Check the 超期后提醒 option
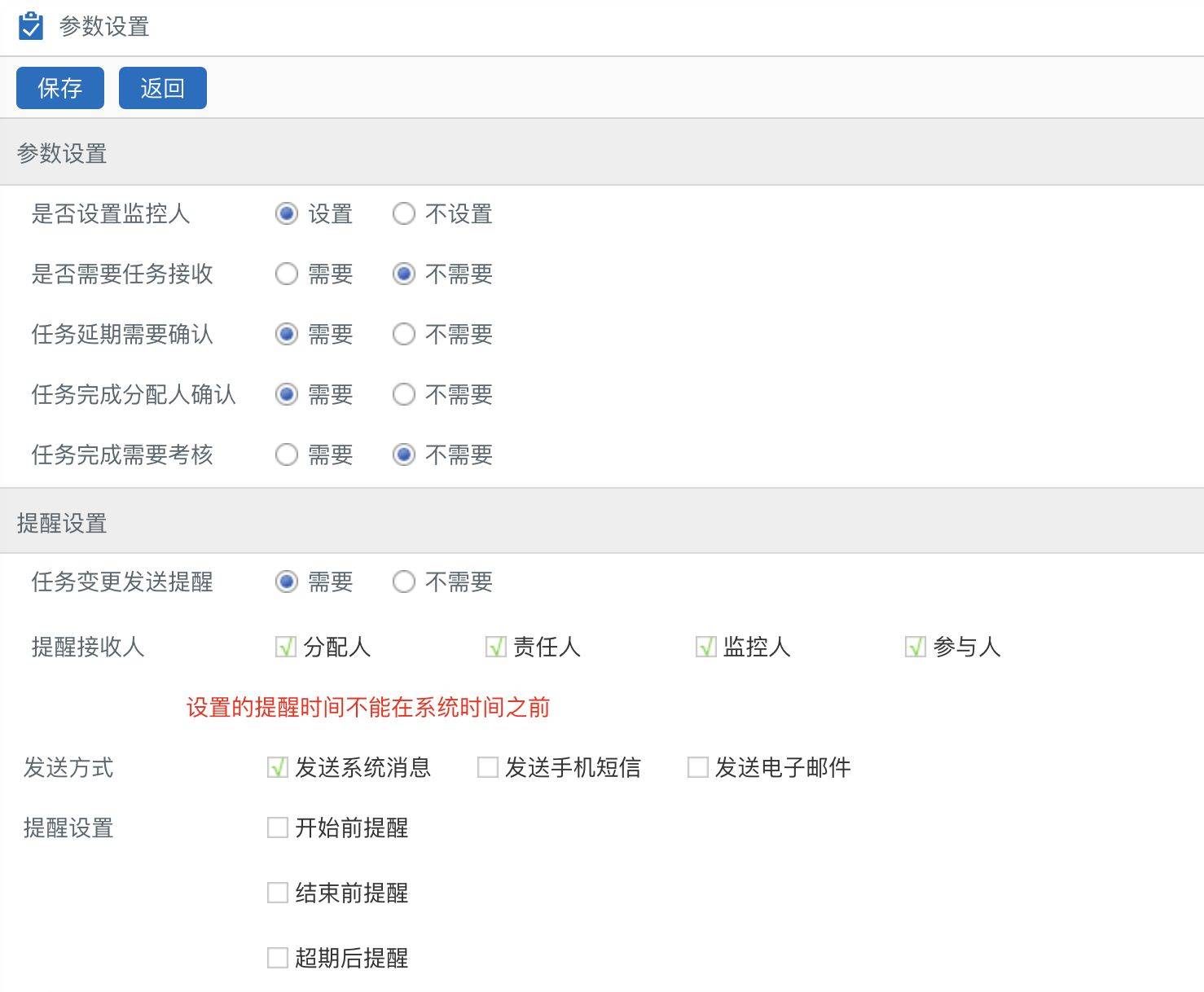1204x992 pixels. (x=278, y=958)
